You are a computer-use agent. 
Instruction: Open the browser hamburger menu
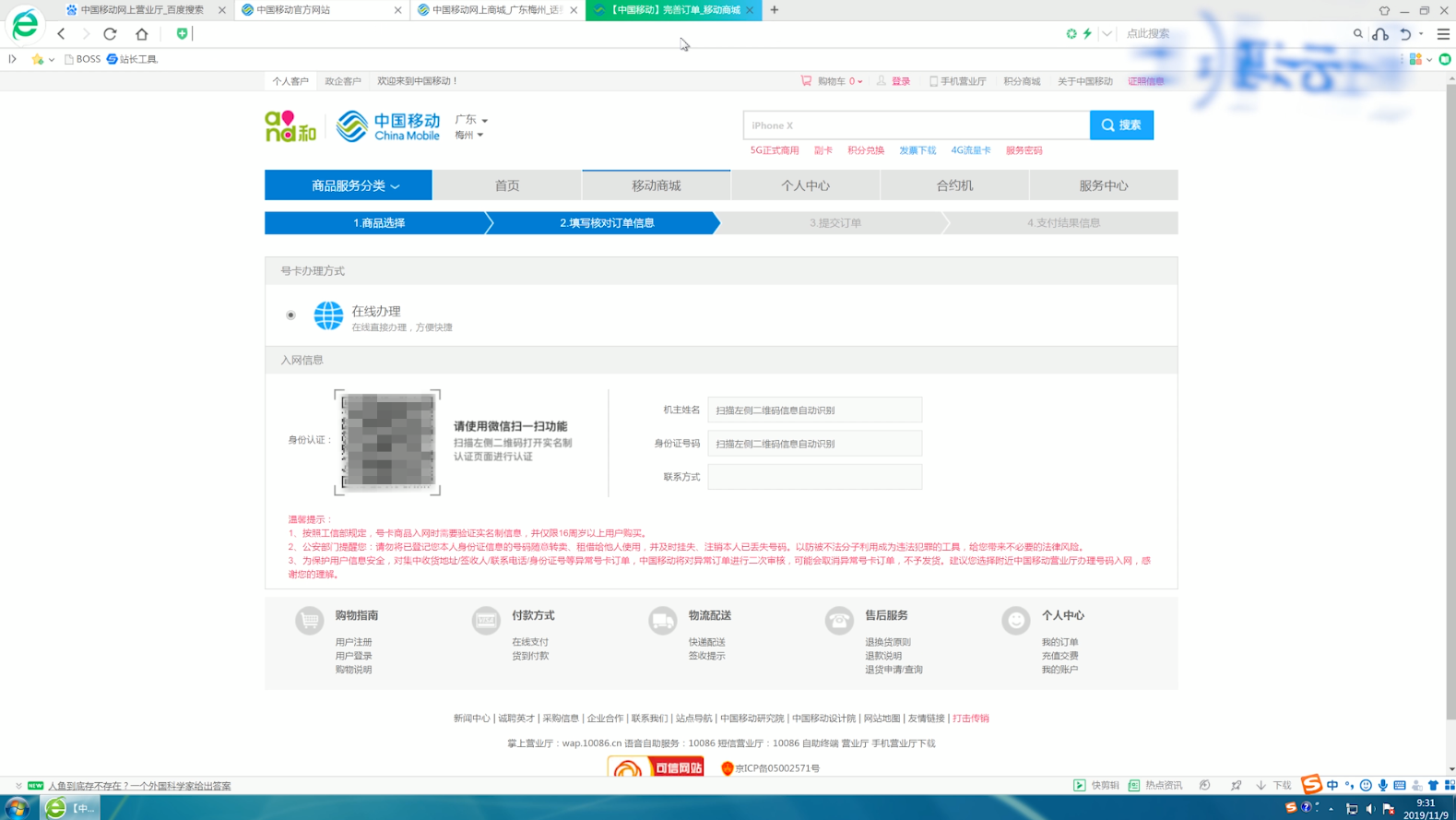pos(1443,33)
